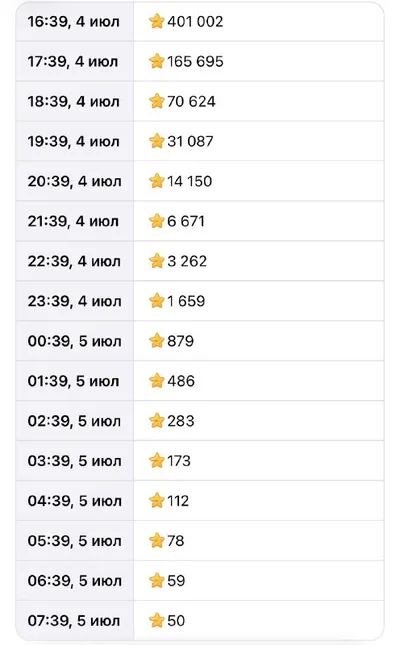Viewport: 400px width, 645px height.
Task: Click the value 283 in the table
Action: 181,421
